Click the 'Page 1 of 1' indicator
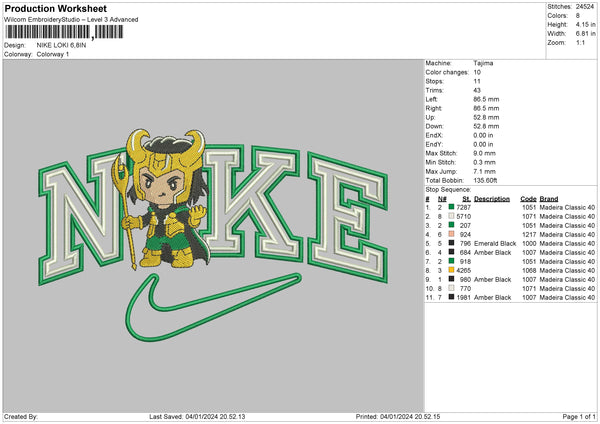This screenshot has height=424, width=600. 579,416
